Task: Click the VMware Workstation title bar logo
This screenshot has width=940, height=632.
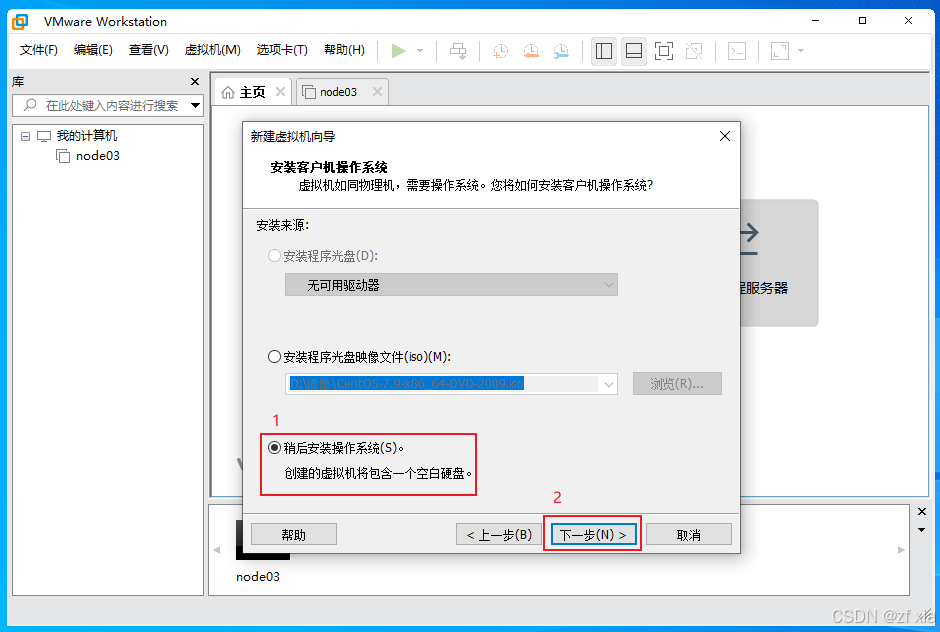Action: (x=20, y=22)
